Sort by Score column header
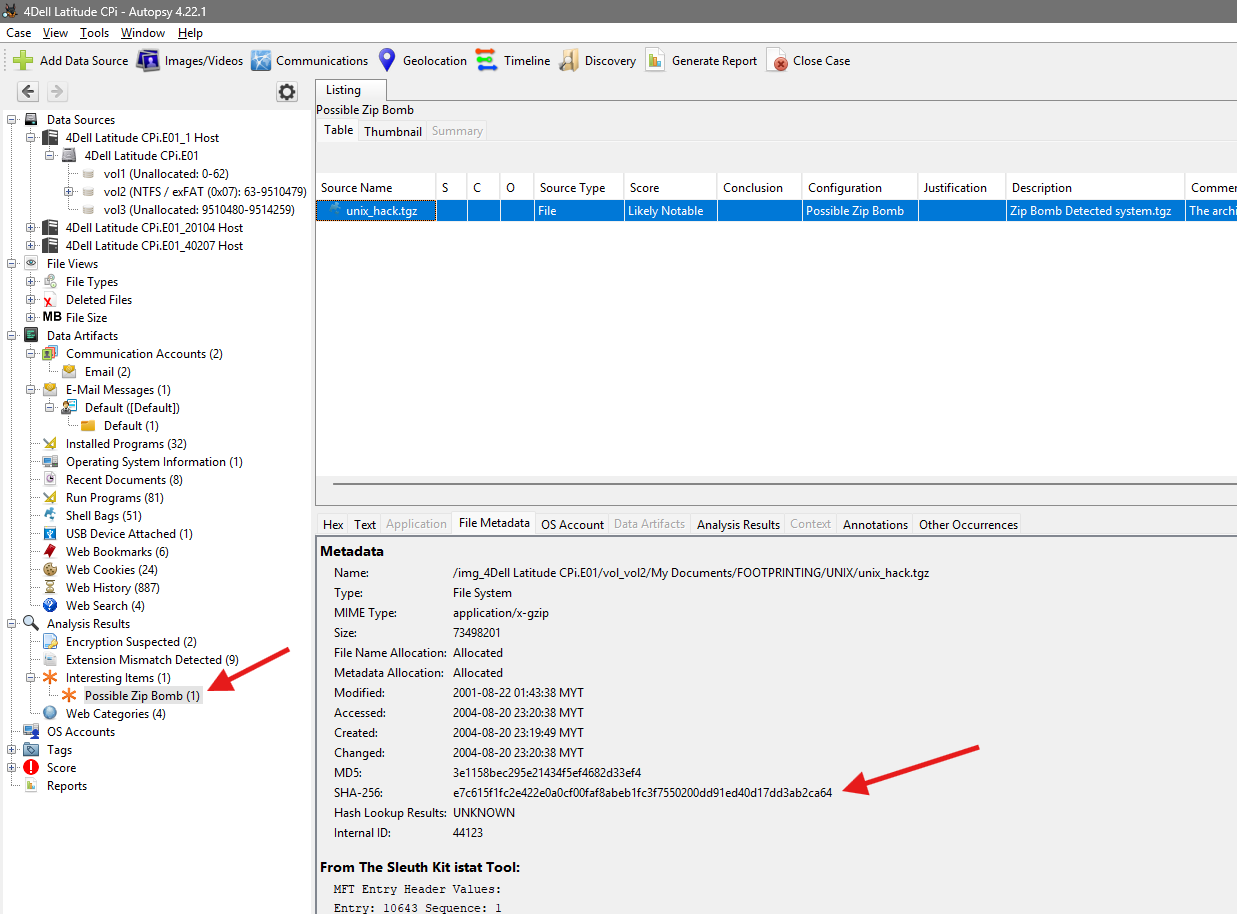This screenshot has width=1237, height=914. click(670, 187)
